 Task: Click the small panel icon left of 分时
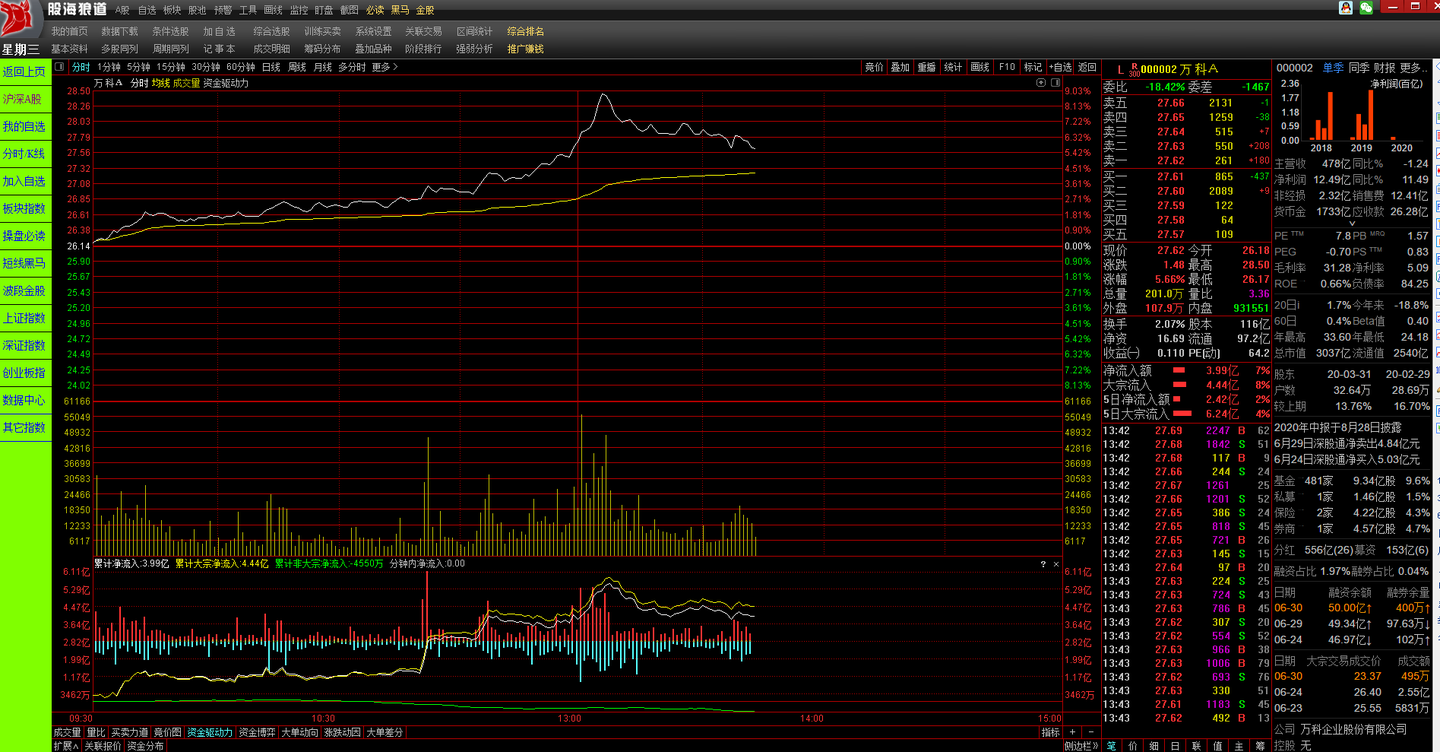pos(61,67)
